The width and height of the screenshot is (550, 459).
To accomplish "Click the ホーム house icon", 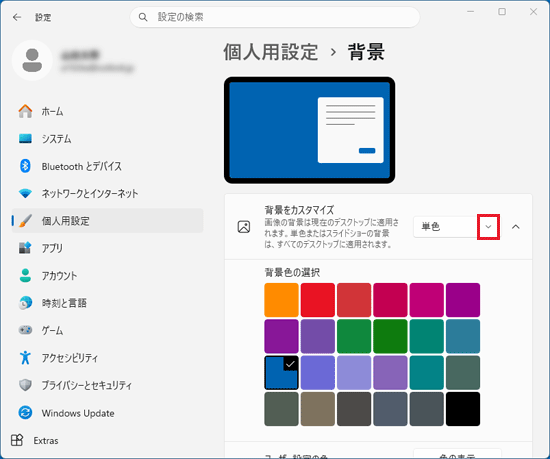I will click(x=25, y=111).
